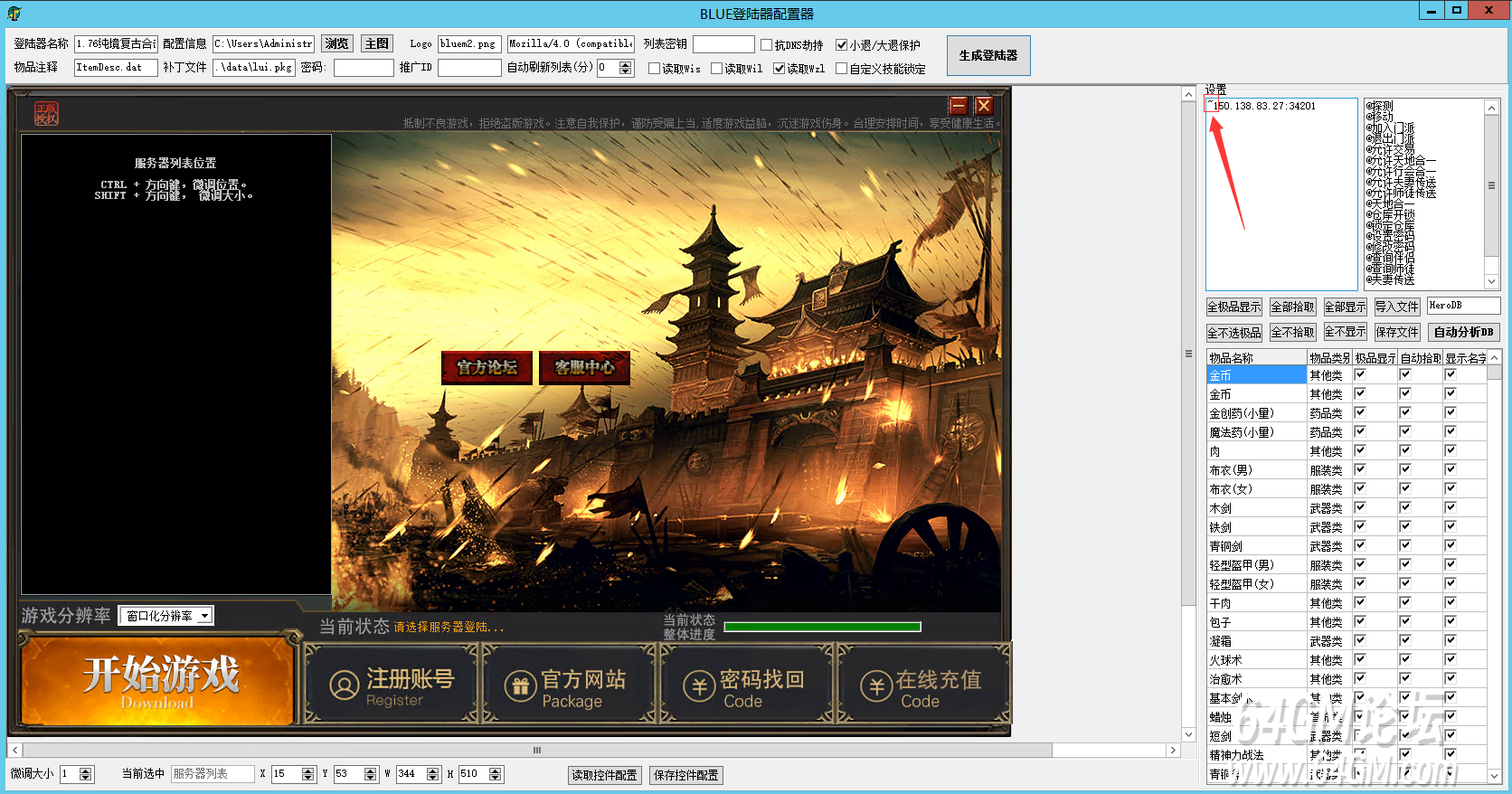Screen dimensions: 1512x794
Task: Click the 密码找回 yen coin icon
Action: coord(699,686)
